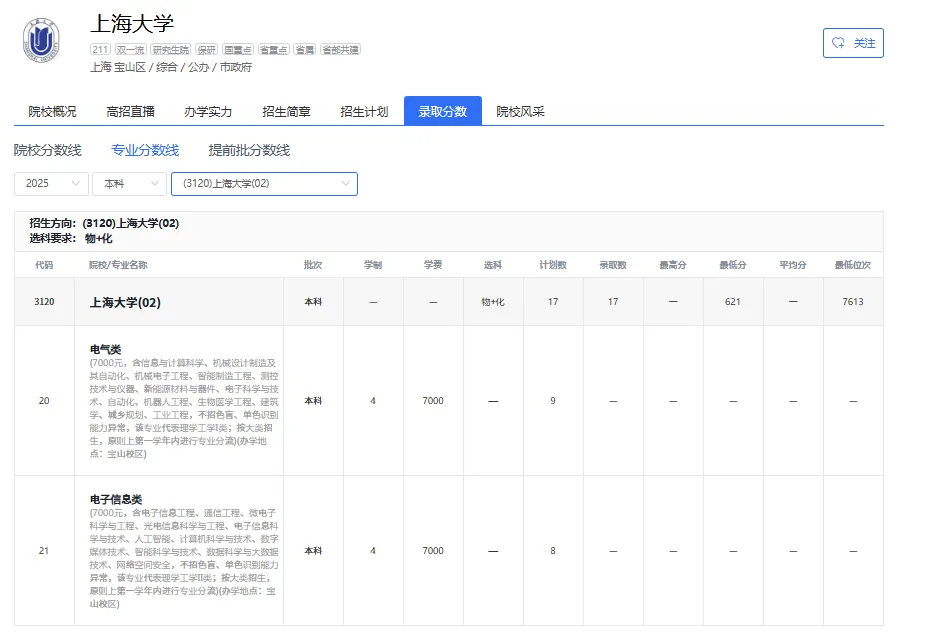This screenshot has width=939, height=636.
Task: Click the 国重点 tag
Action: tap(238, 50)
